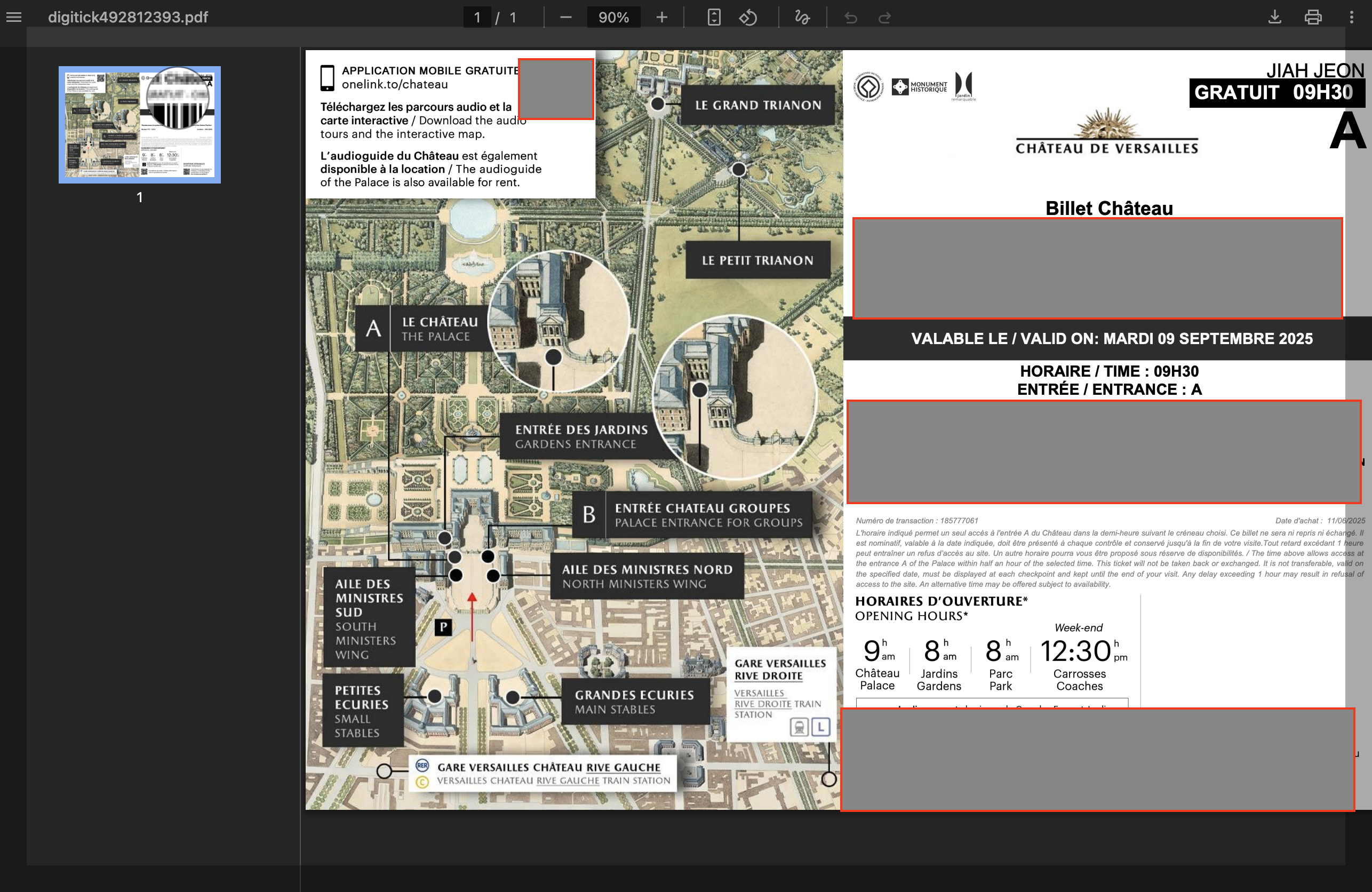
Task: Click the zoom in plus button
Action: coord(662,17)
